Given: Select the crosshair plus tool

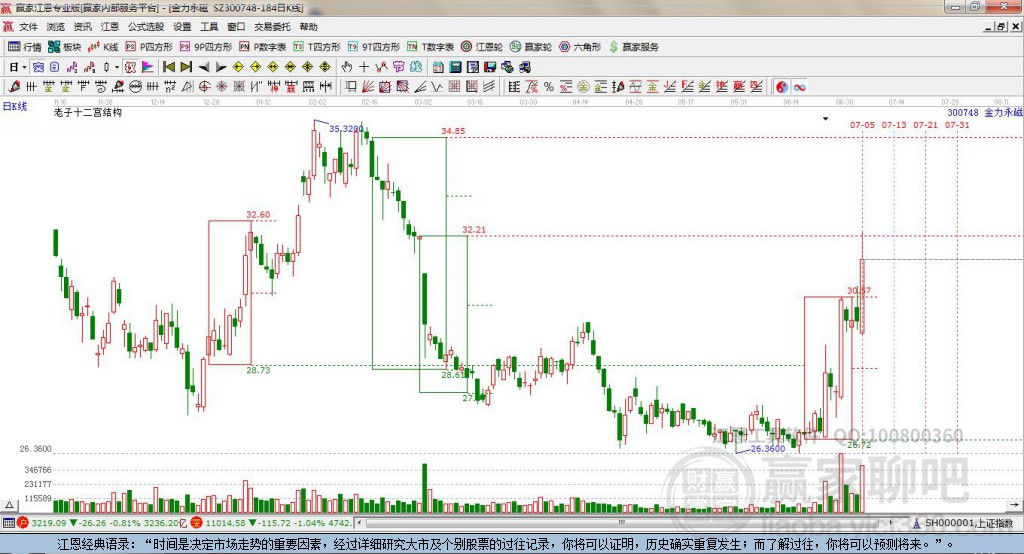Looking at the screenshot, I should 364,67.
